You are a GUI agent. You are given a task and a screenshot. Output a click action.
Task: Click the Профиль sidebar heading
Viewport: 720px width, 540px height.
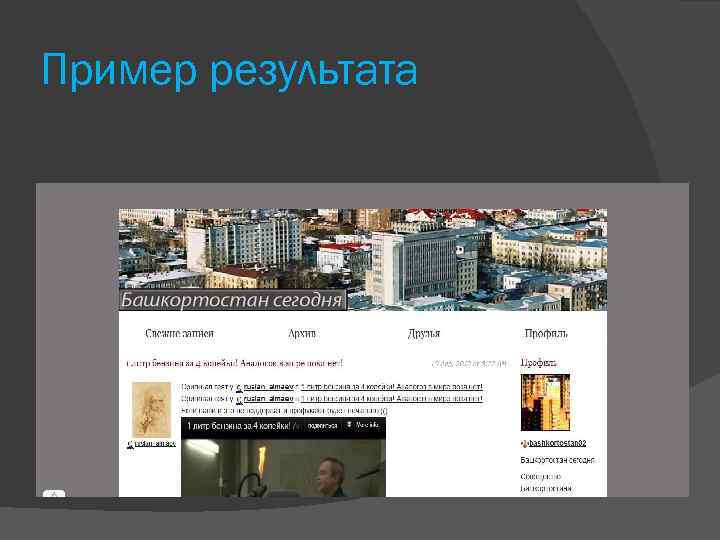(x=539, y=363)
